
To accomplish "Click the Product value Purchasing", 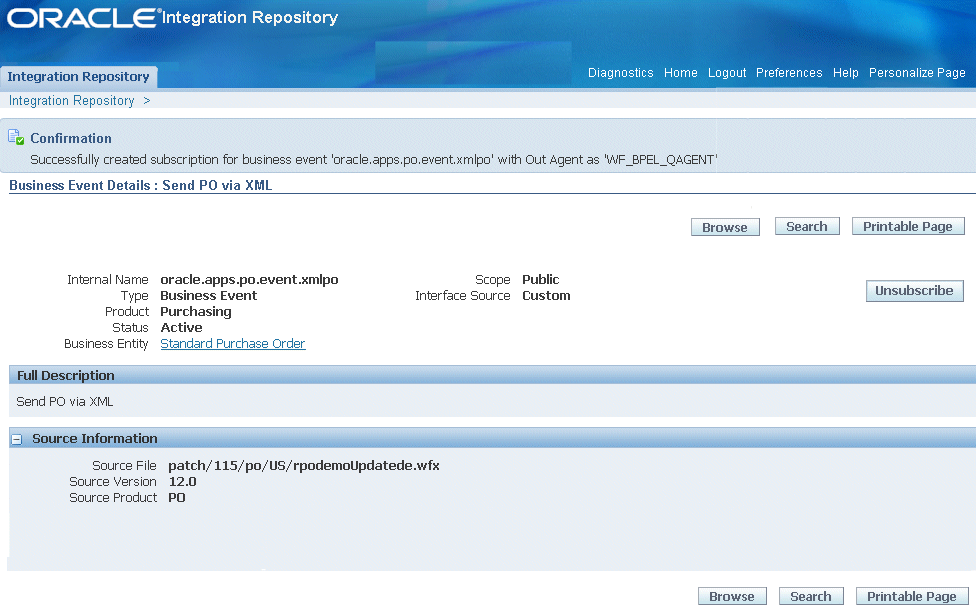I will click(195, 312).
